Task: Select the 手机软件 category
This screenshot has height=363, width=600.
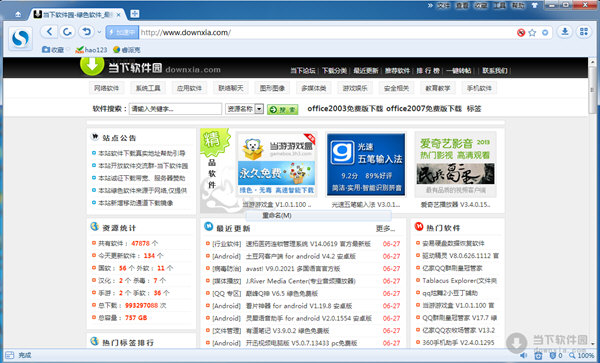Action: pos(479,88)
